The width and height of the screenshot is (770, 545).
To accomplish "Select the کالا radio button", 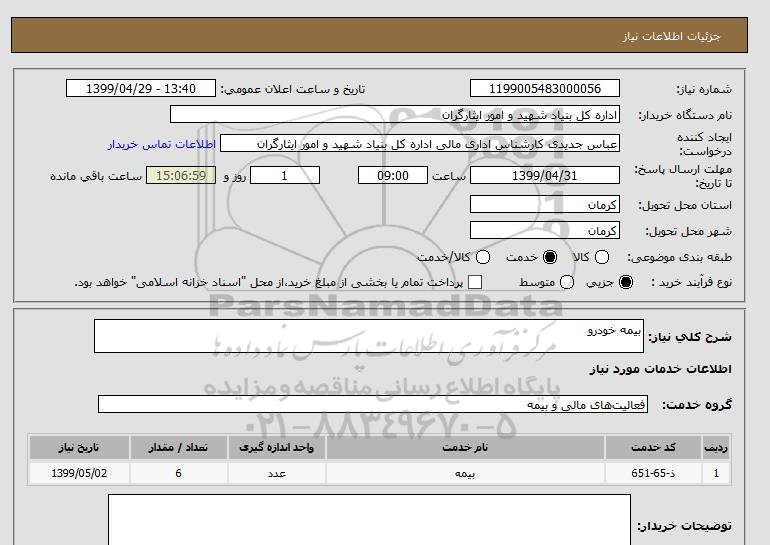I will tap(602, 257).
